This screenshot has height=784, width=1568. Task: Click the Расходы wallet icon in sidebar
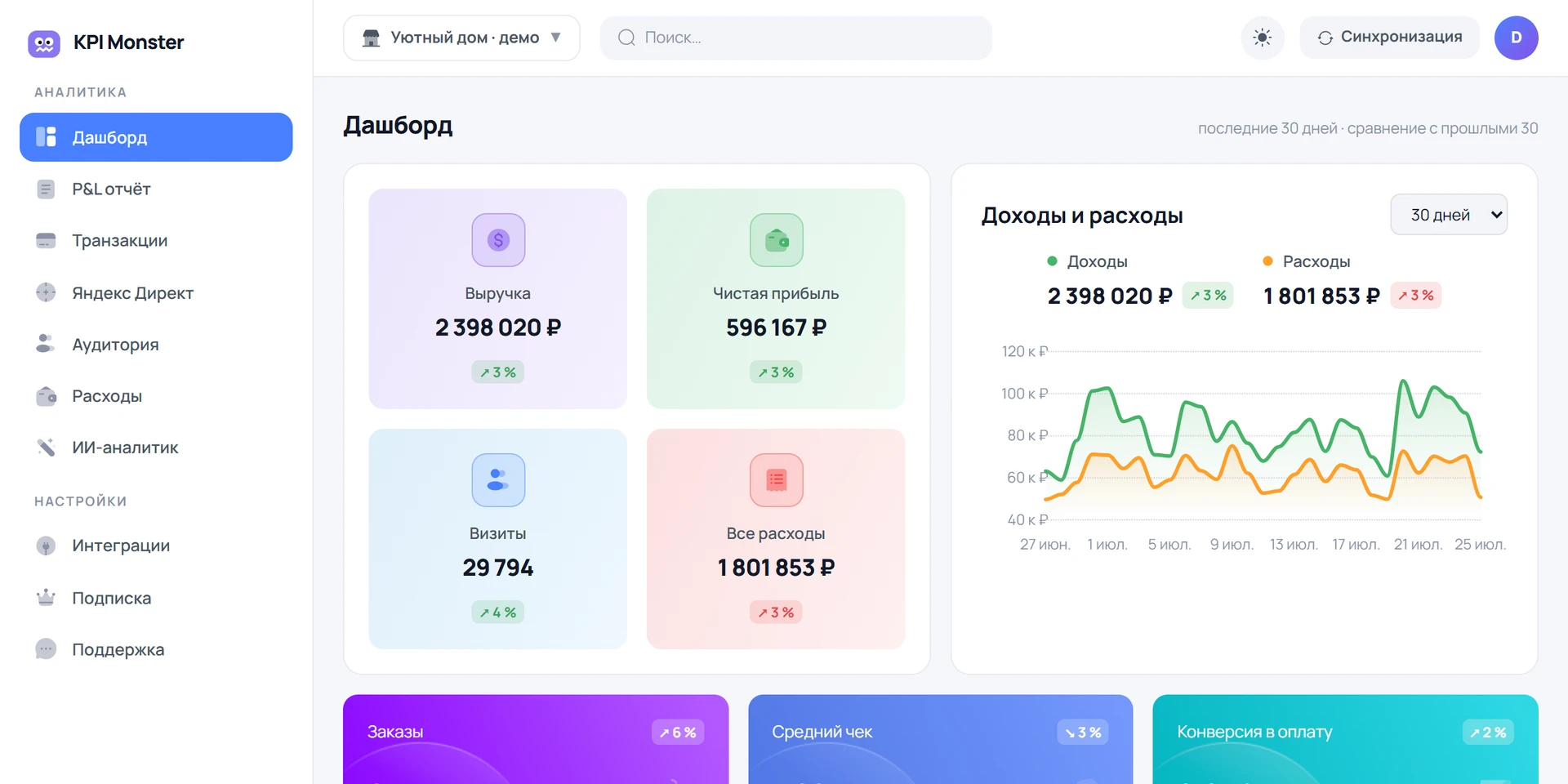47,396
